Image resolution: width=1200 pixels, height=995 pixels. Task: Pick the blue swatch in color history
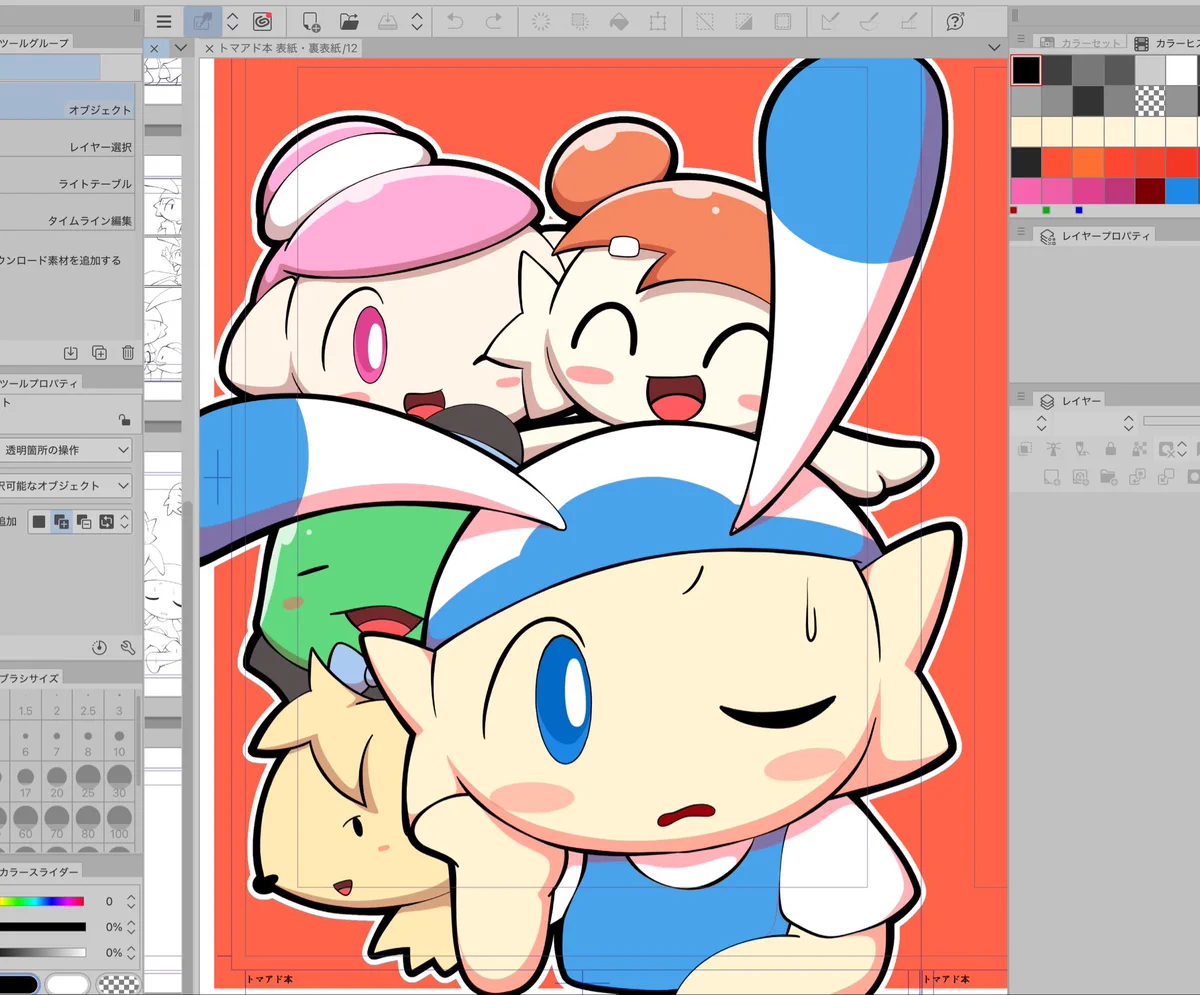point(1181,190)
